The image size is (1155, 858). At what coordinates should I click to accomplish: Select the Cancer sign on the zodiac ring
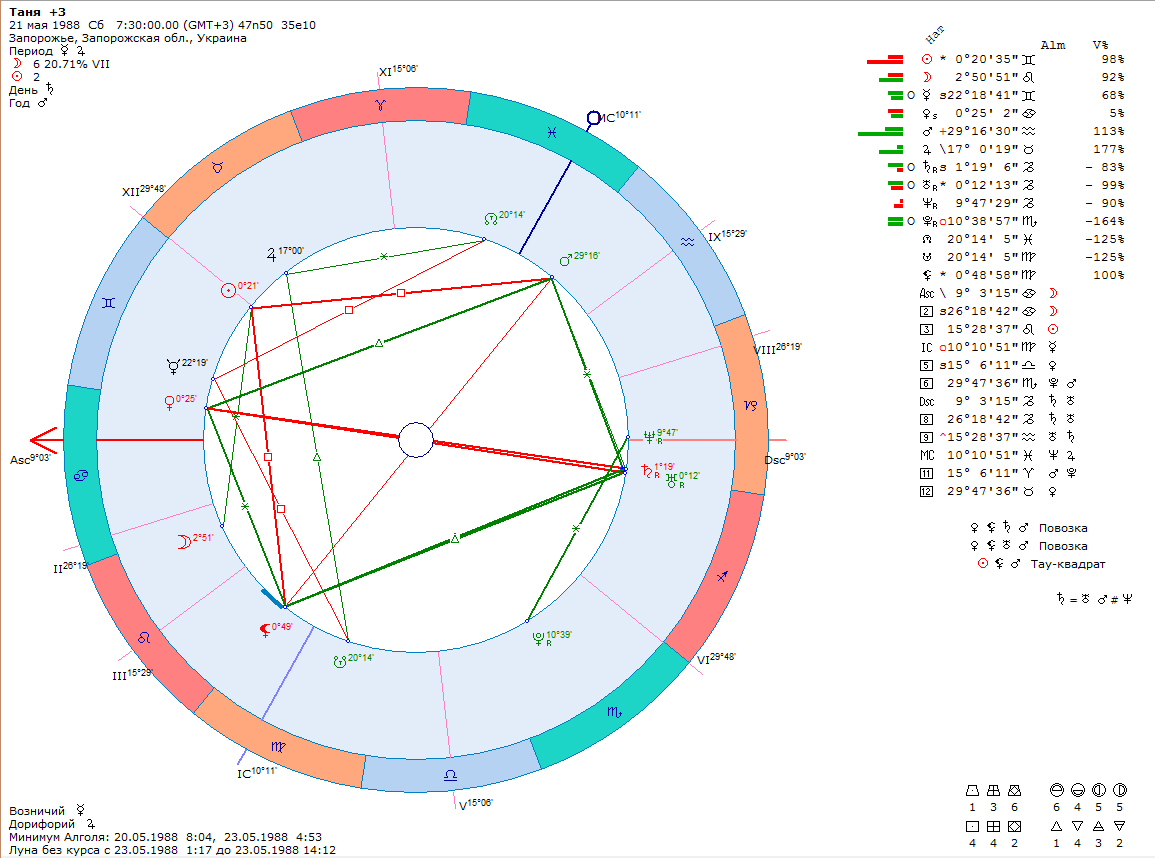(x=81, y=476)
